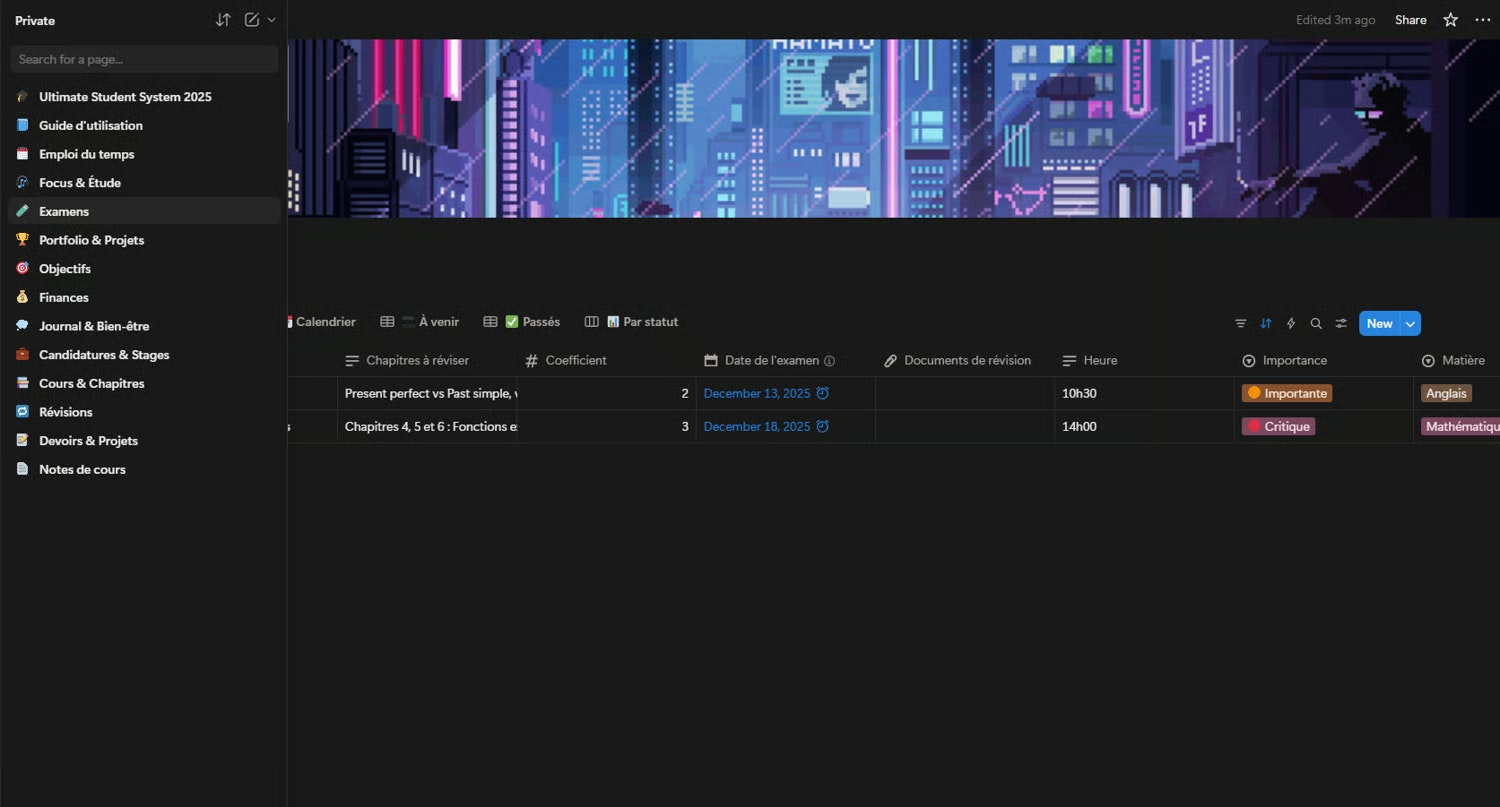
Task: Open Guide d'utilisation page
Action: [x=144, y=125]
